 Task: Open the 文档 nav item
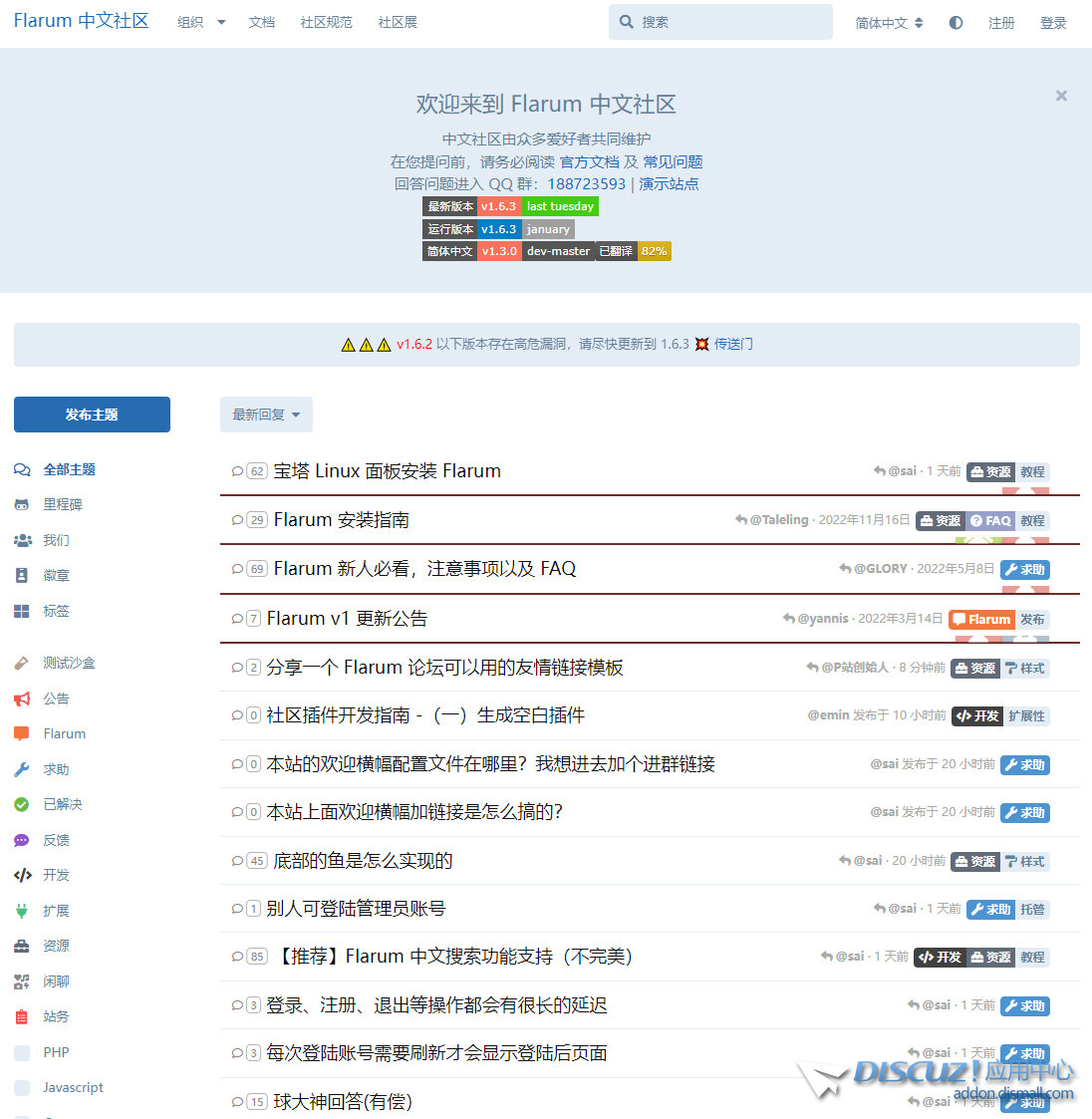261,22
